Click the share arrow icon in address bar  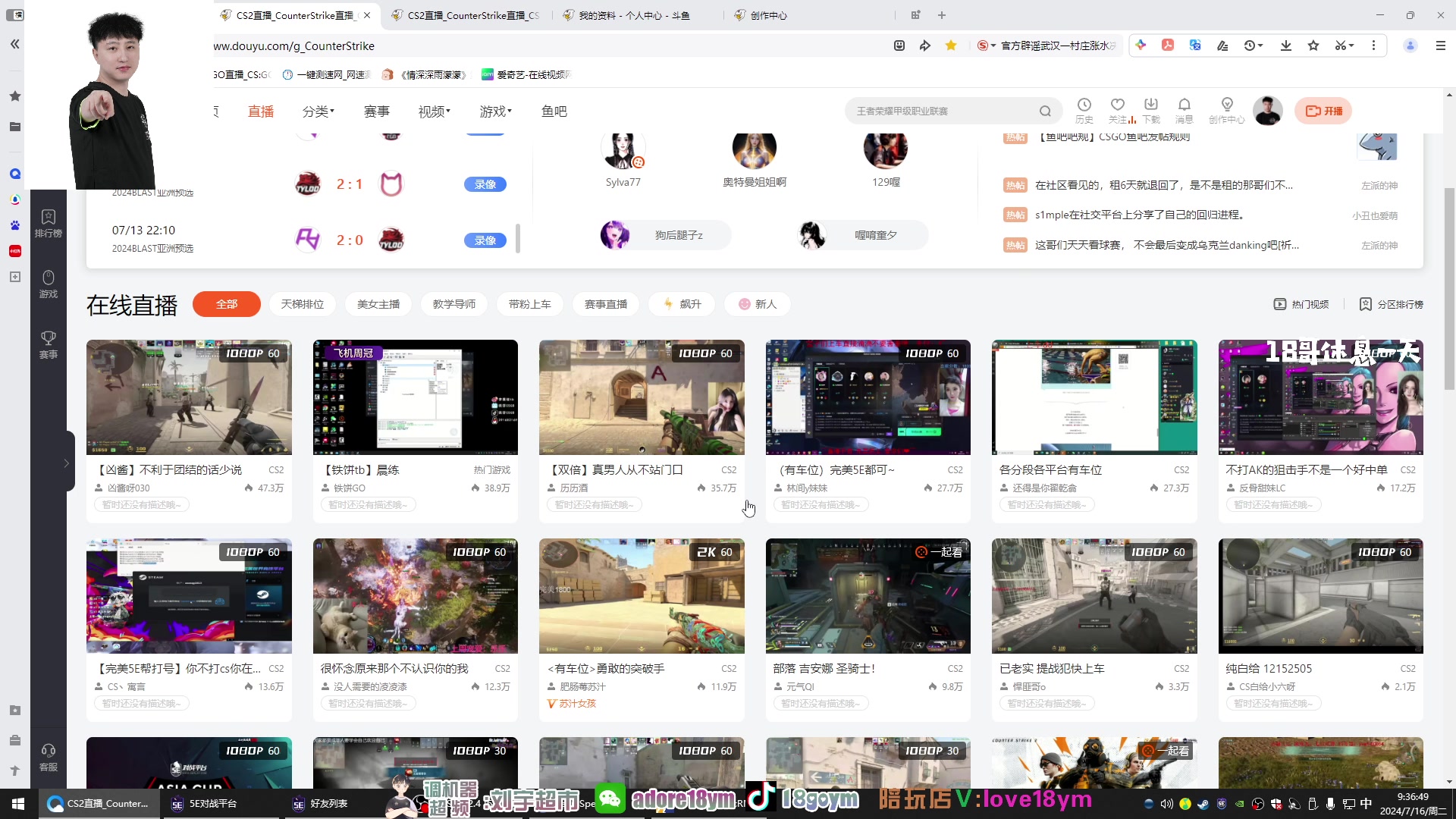coord(924,45)
